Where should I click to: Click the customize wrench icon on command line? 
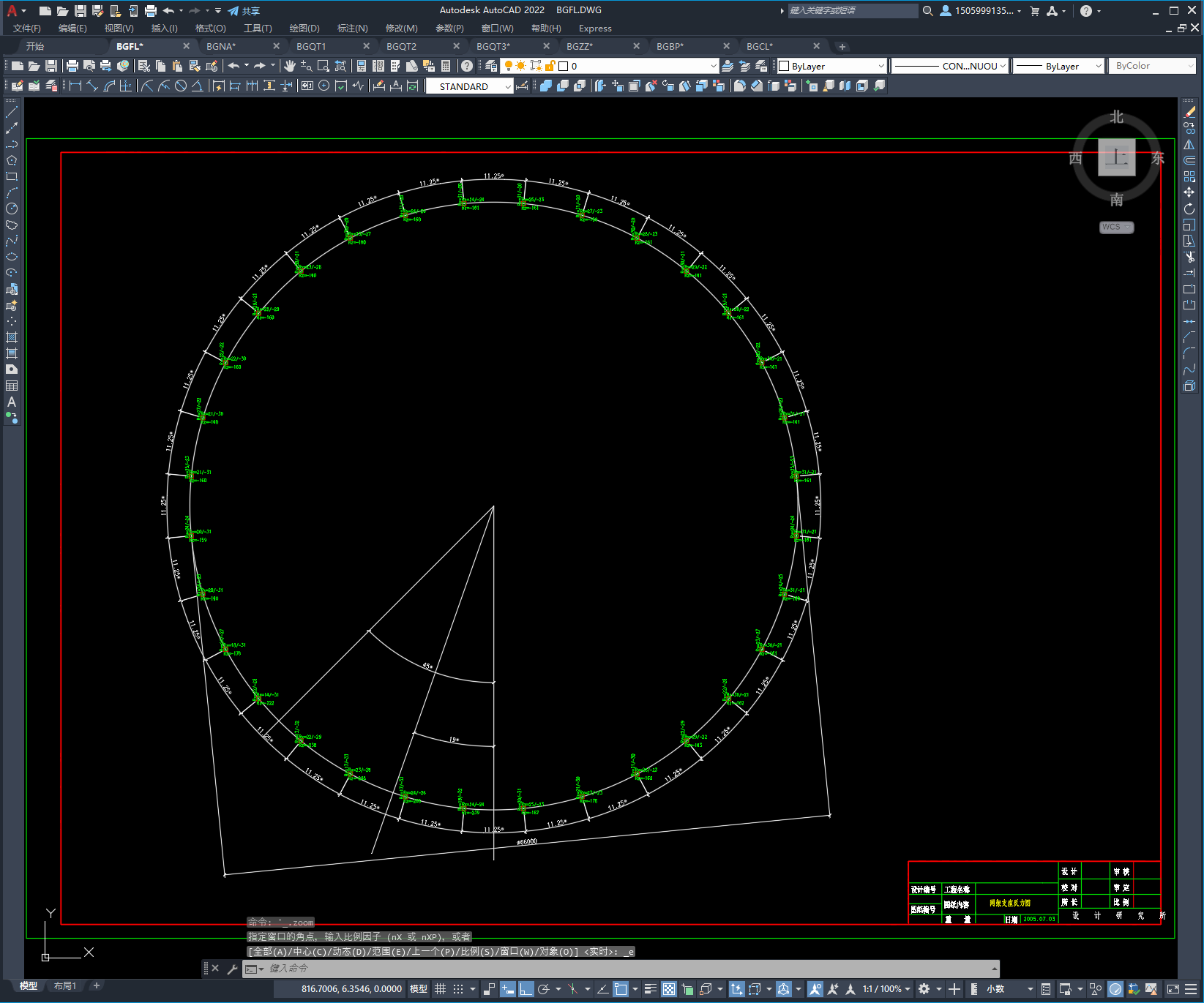point(233,969)
